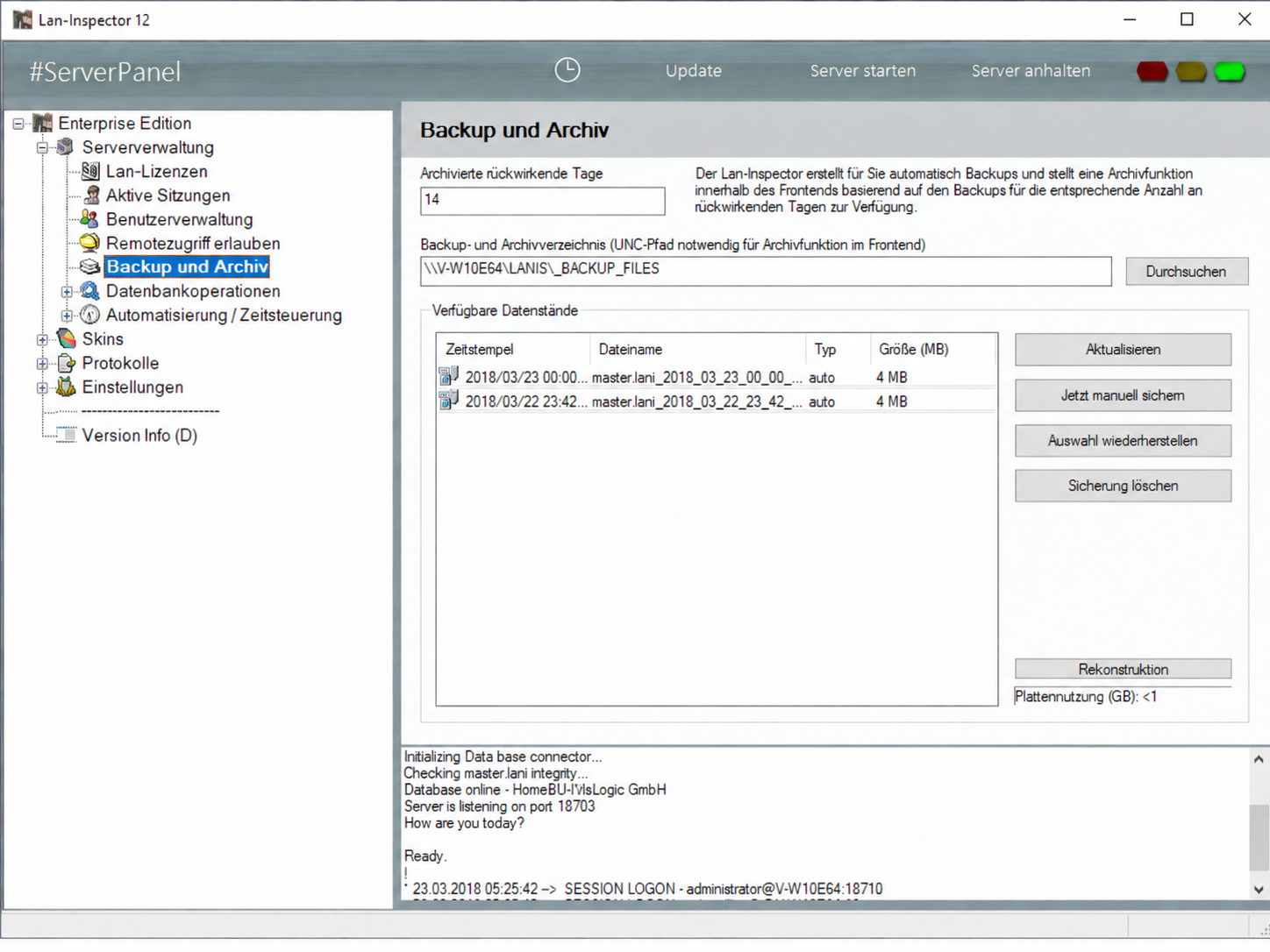
Task: Expand the Skins node
Action: (42, 339)
